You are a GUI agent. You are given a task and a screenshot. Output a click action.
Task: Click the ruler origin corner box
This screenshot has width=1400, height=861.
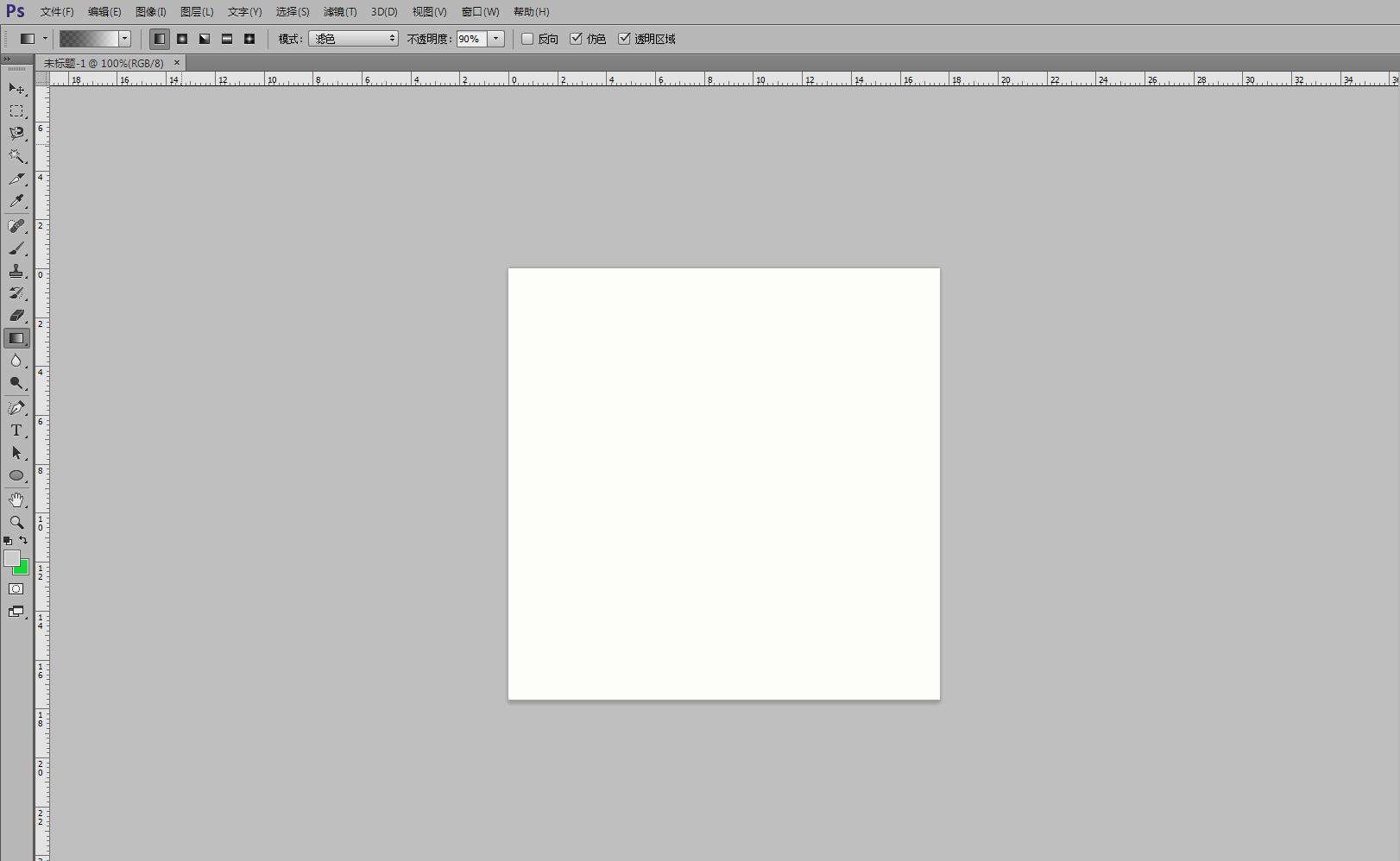click(x=42, y=79)
